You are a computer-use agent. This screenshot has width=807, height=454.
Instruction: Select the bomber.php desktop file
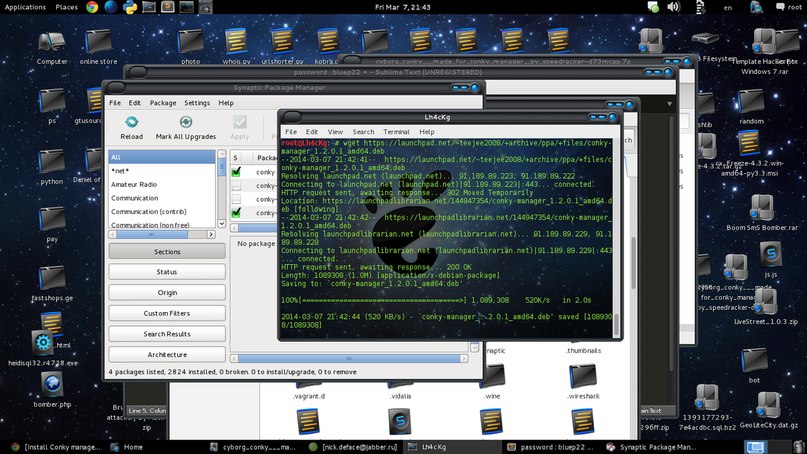[x=52, y=383]
